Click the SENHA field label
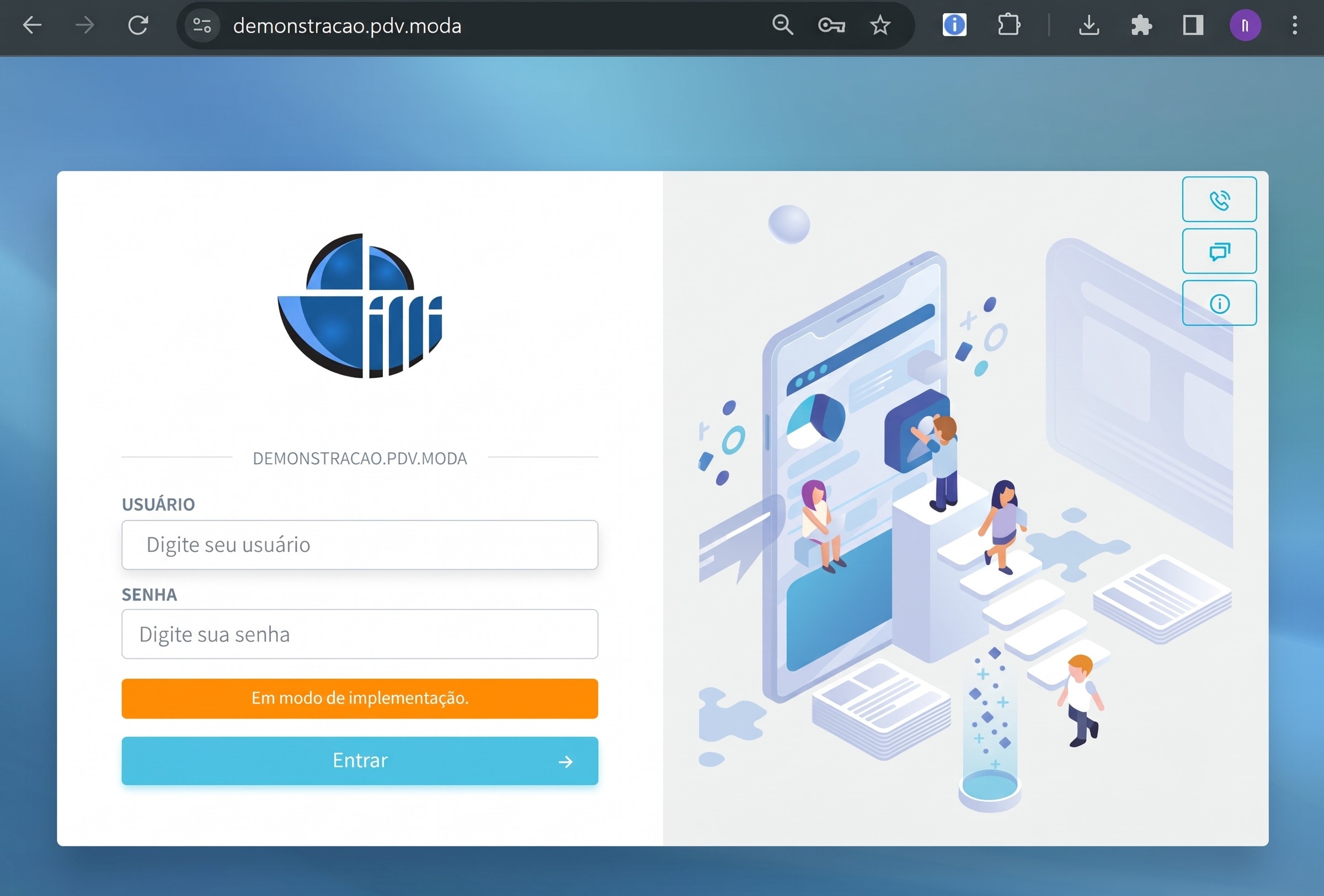 click(x=150, y=594)
